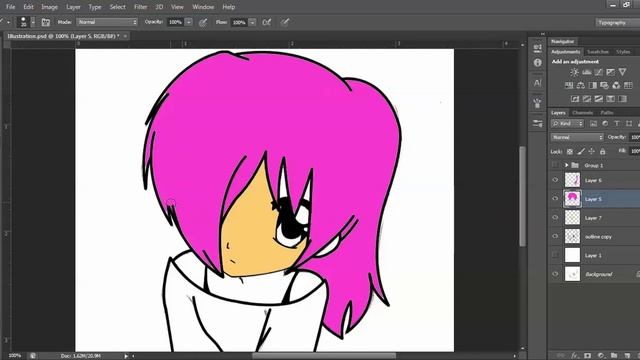Open the File menu
The image size is (640, 360).
pos(10,7)
